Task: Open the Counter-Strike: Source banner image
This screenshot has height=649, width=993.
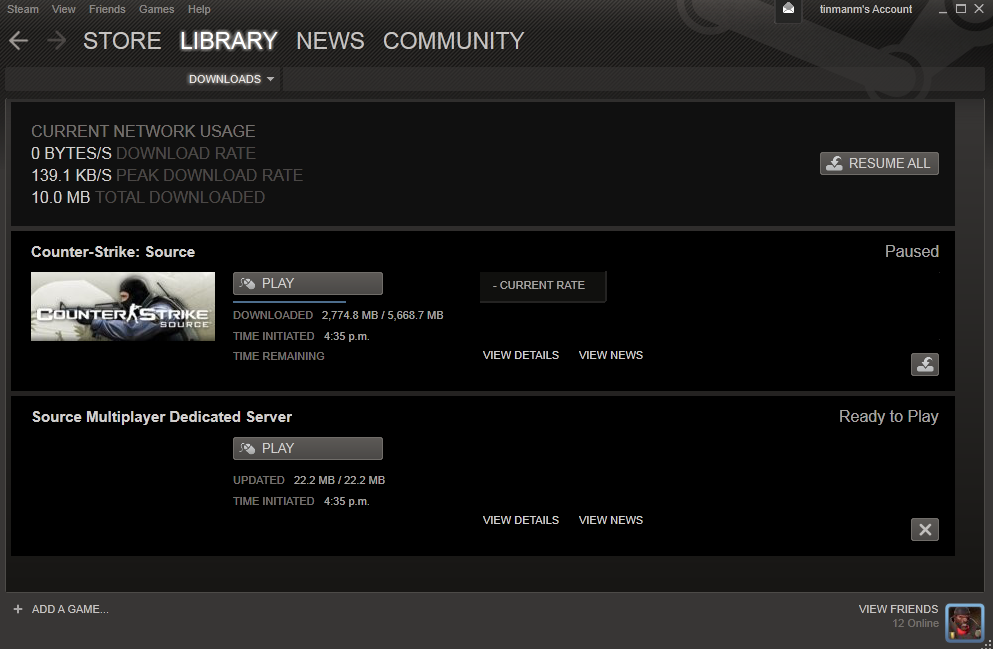Action: 123,306
